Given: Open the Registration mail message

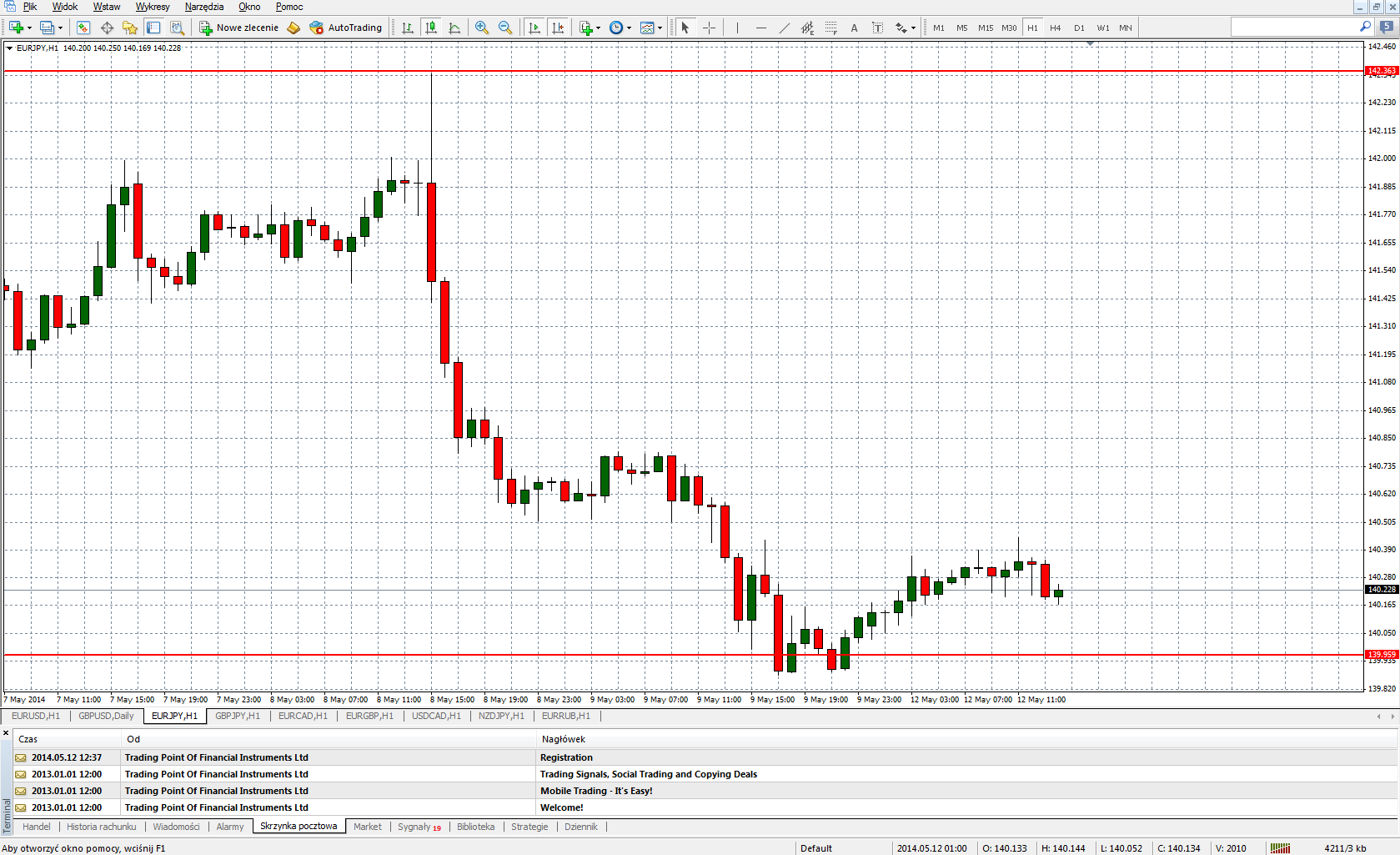Looking at the screenshot, I should pos(705,757).
